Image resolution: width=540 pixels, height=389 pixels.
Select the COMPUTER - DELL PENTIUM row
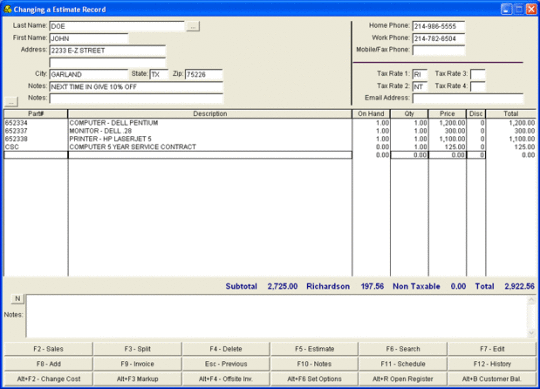coord(270,123)
